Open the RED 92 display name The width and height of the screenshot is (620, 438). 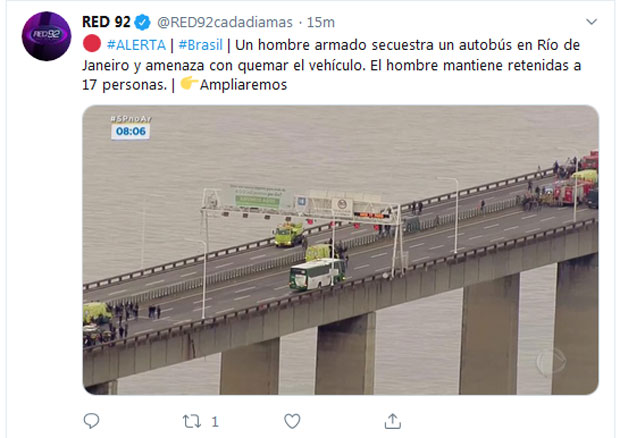click(106, 22)
